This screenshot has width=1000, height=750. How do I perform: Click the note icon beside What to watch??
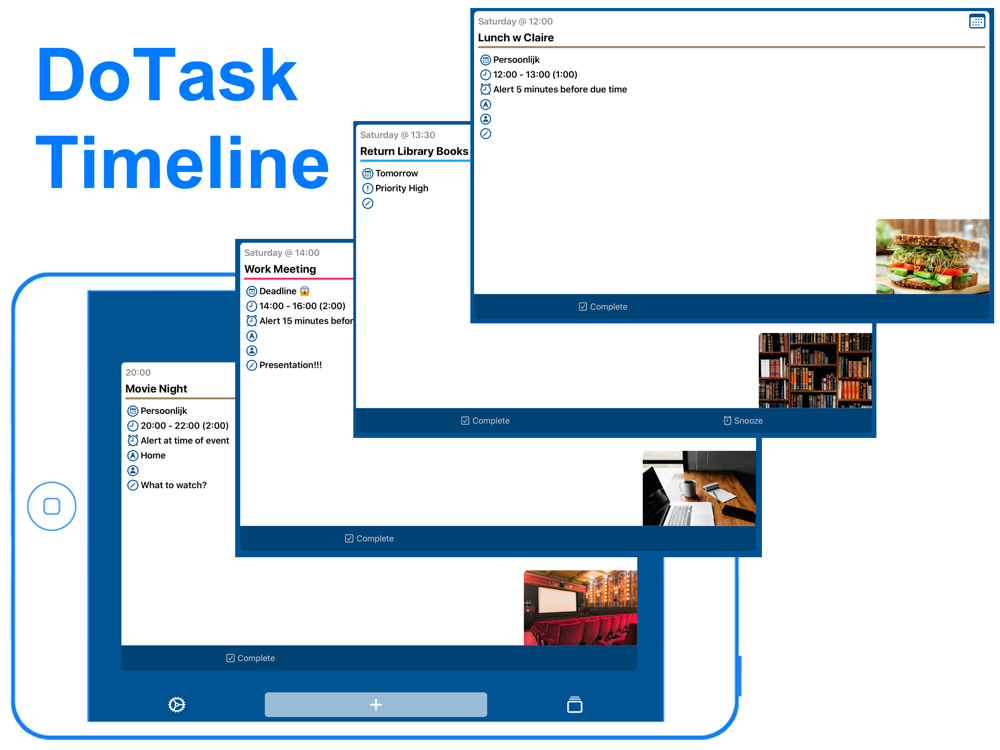click(x=133, y=485)
